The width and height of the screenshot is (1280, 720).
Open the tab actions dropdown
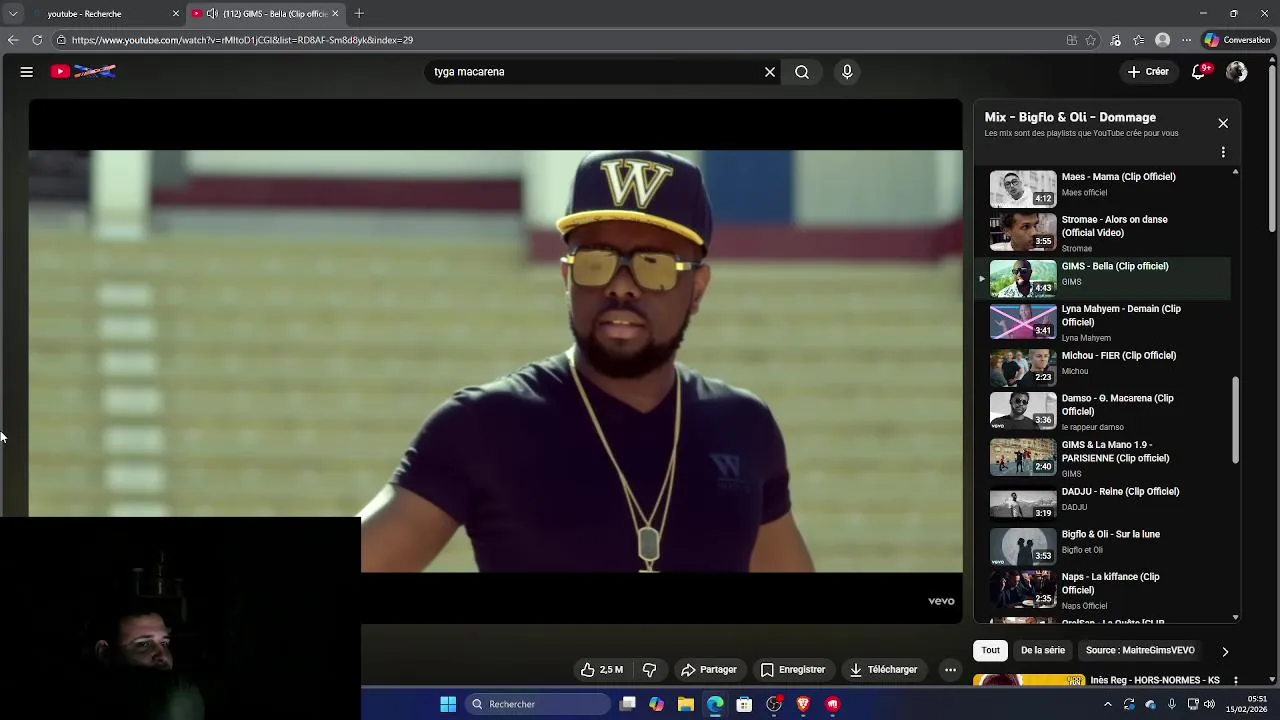[13, 14]
